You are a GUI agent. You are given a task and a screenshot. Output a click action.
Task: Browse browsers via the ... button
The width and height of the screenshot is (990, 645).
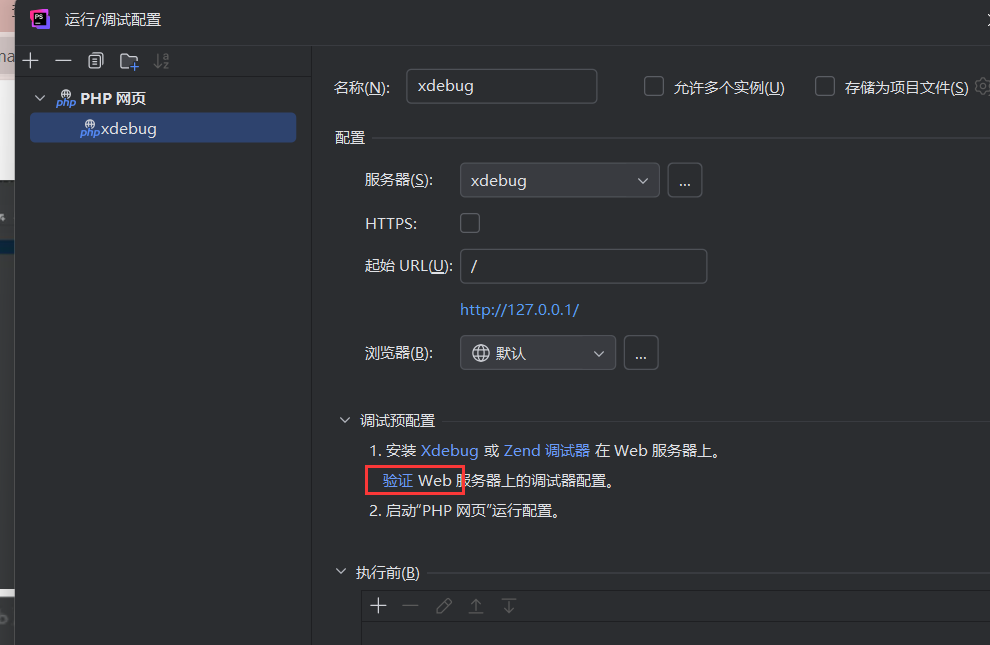point(641,352)
